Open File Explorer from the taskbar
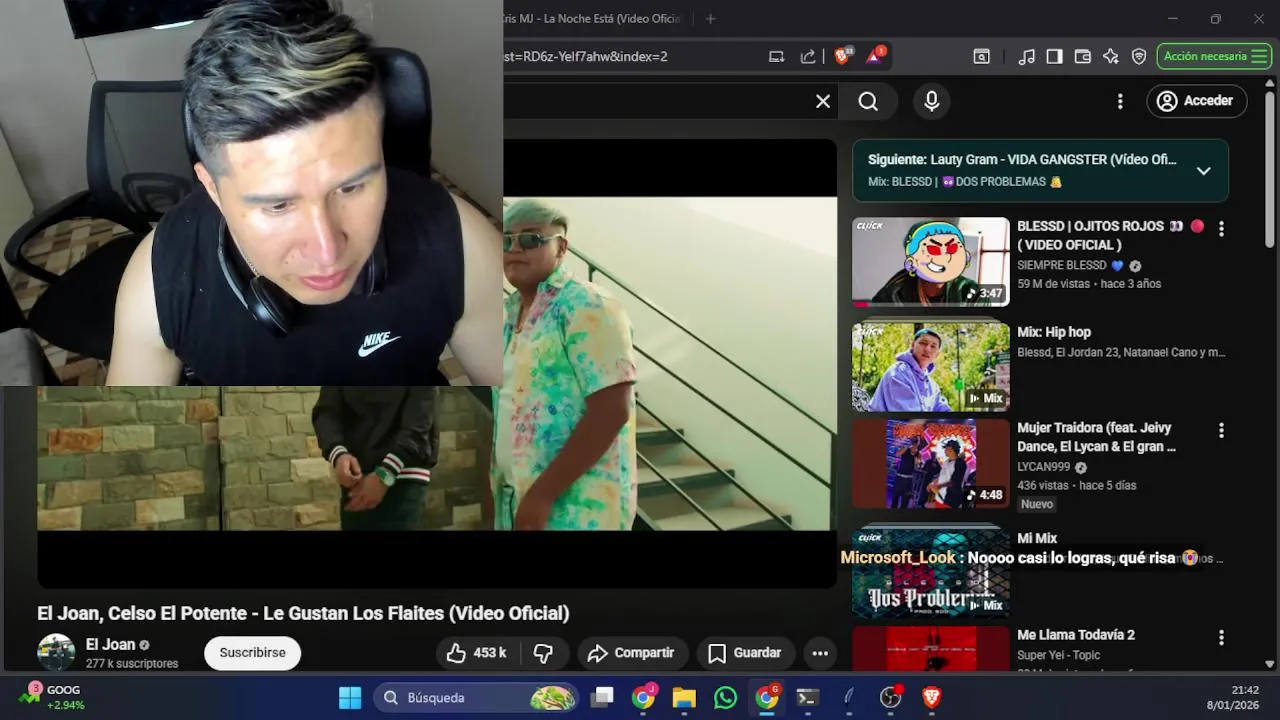 click(x=684, y=698)
